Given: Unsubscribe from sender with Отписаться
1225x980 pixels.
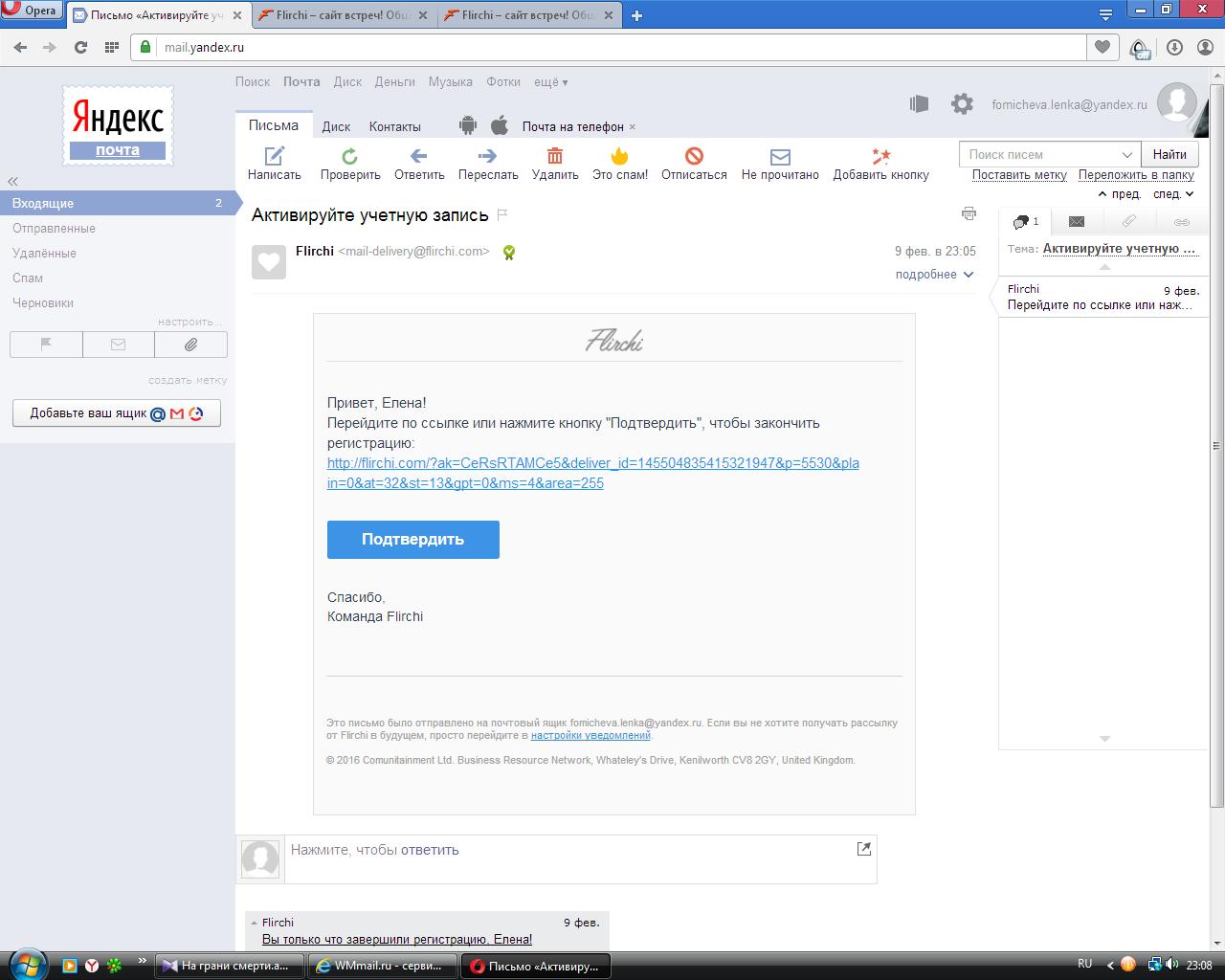Looking at the screenshot, I should pos(694,164).
